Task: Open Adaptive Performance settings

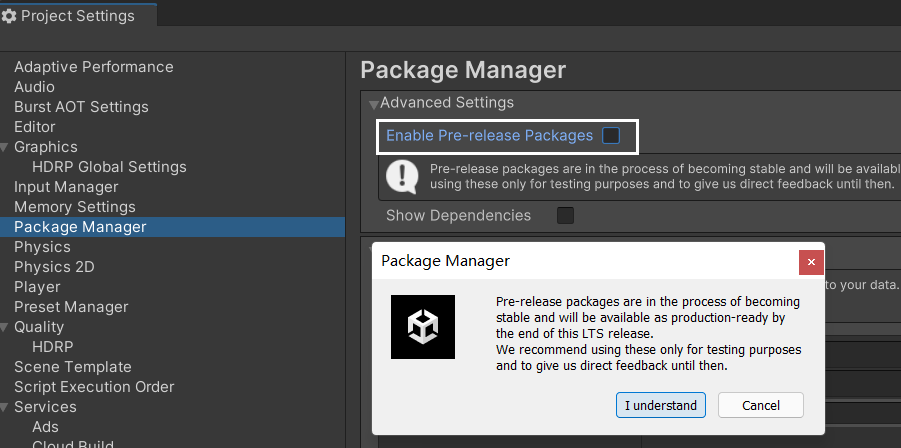Action: click(x=94, y=67)
